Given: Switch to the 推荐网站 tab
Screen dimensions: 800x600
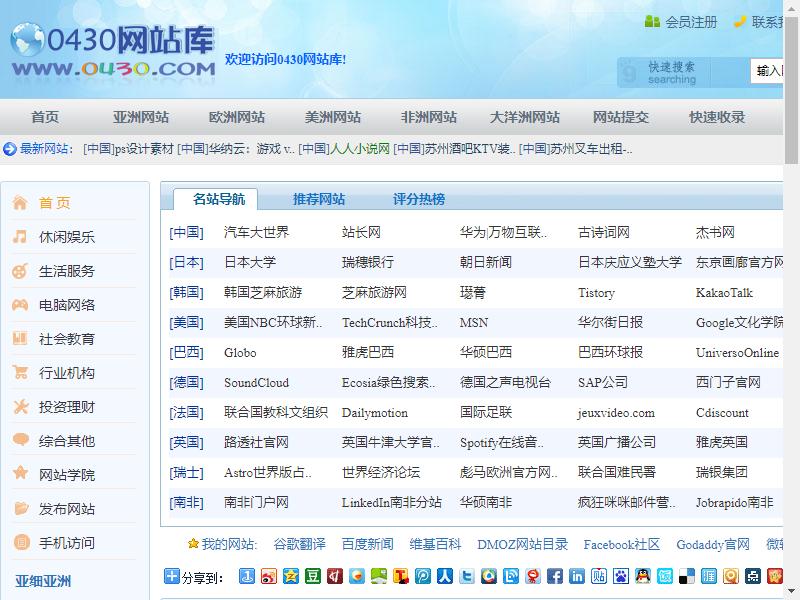Looking at the screenshot, I should 319,199.
